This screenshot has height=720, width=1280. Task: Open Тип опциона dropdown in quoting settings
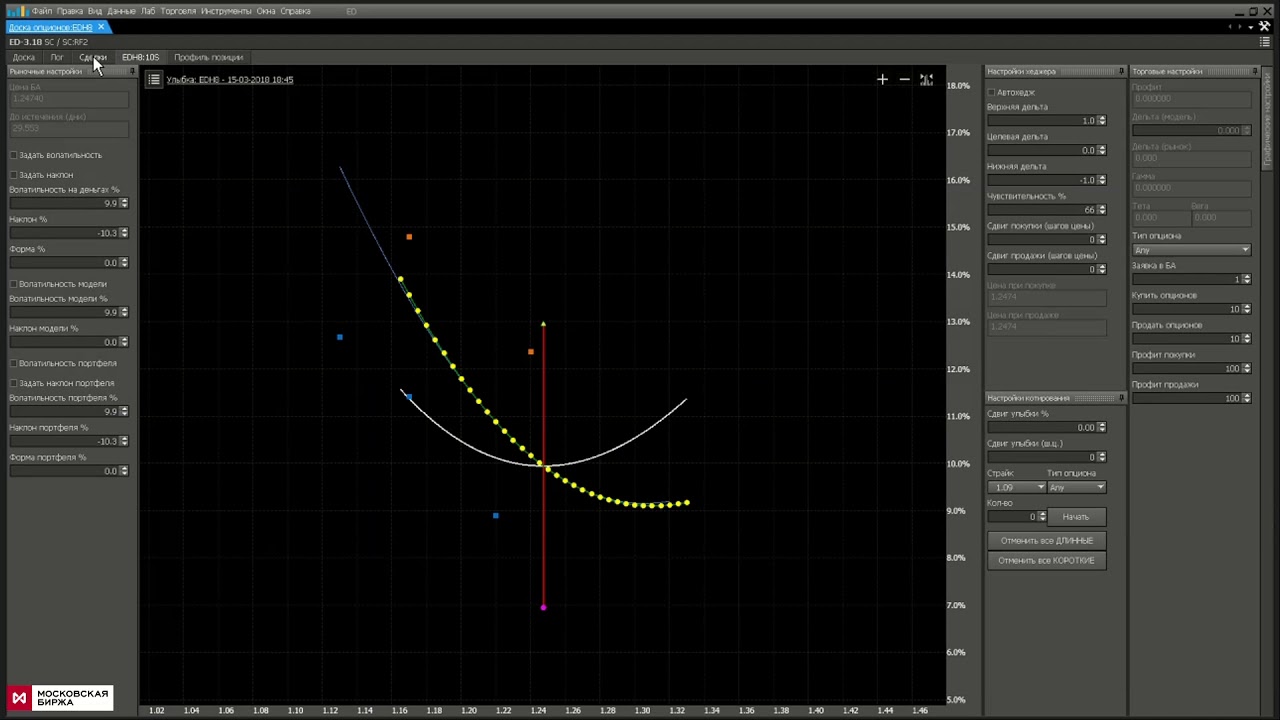(x=1077, y=487)
